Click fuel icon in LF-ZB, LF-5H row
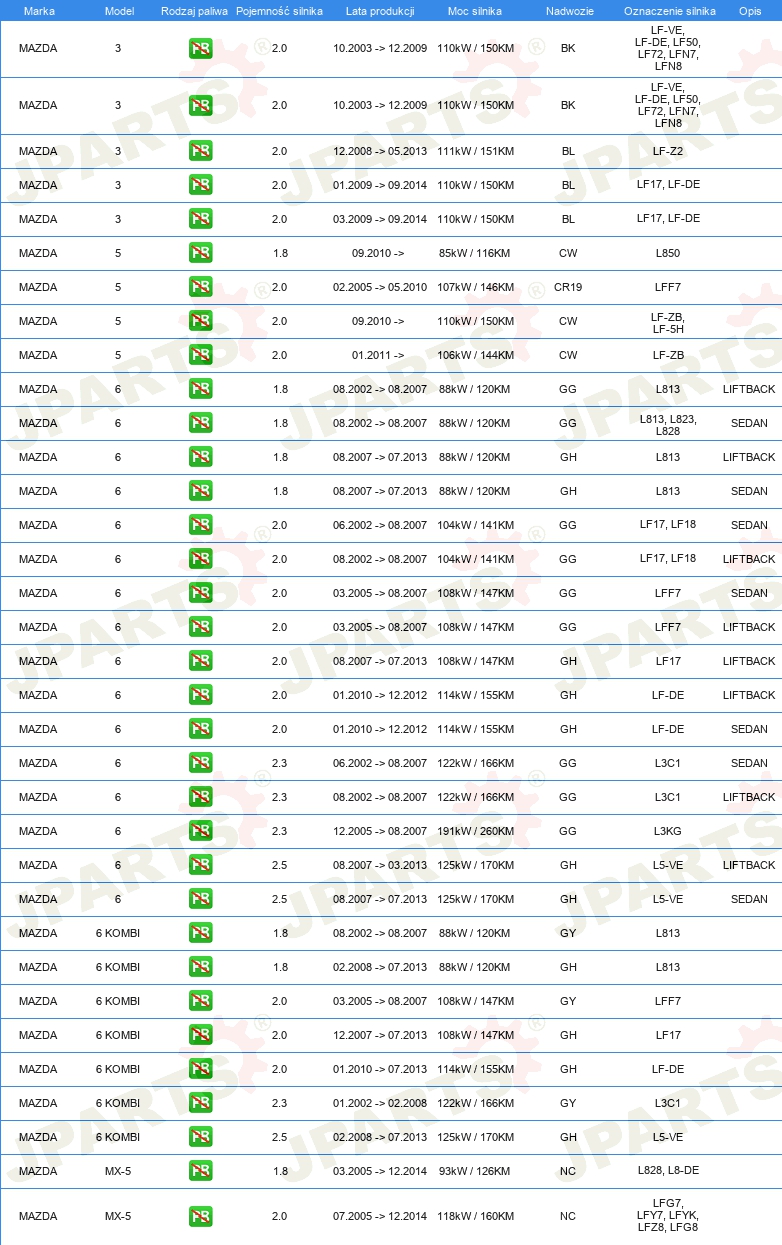Image resolution: width=782 pixels, height=1245 pixels. 200,321
